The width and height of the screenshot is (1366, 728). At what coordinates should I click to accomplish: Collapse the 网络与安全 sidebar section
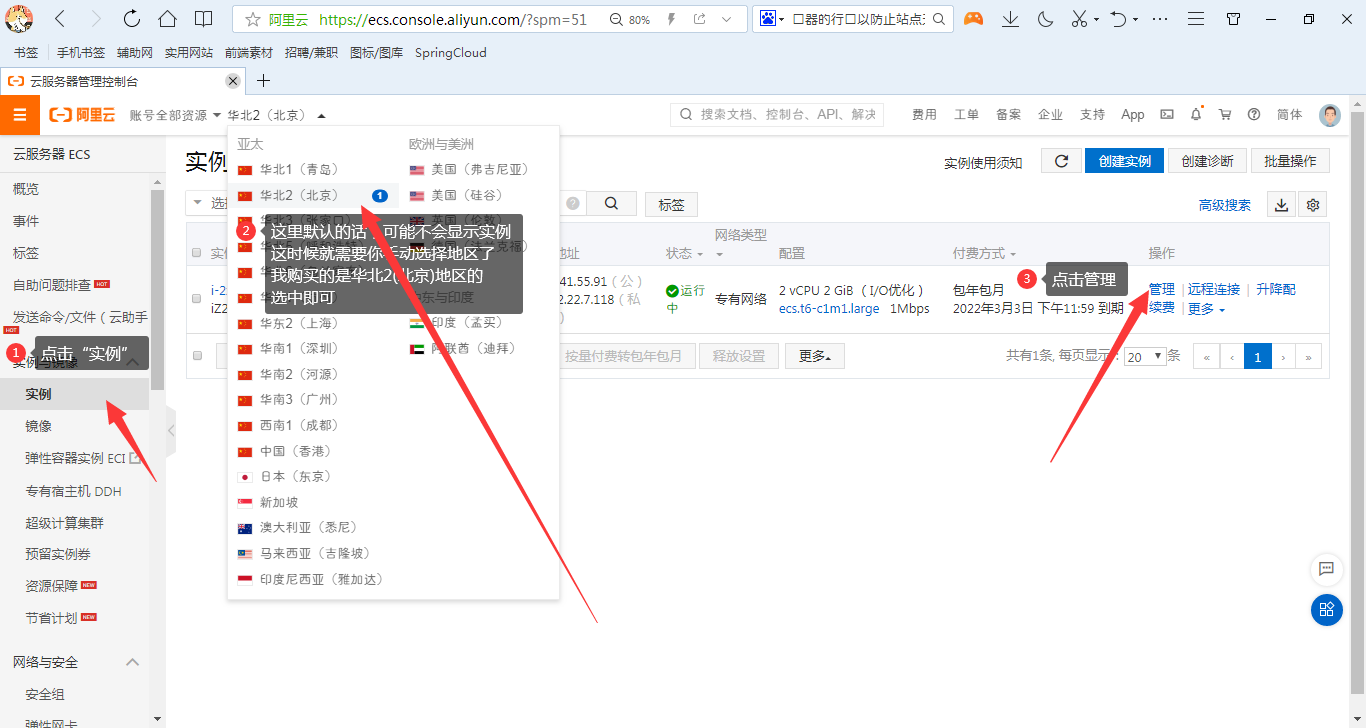(132, 662)
